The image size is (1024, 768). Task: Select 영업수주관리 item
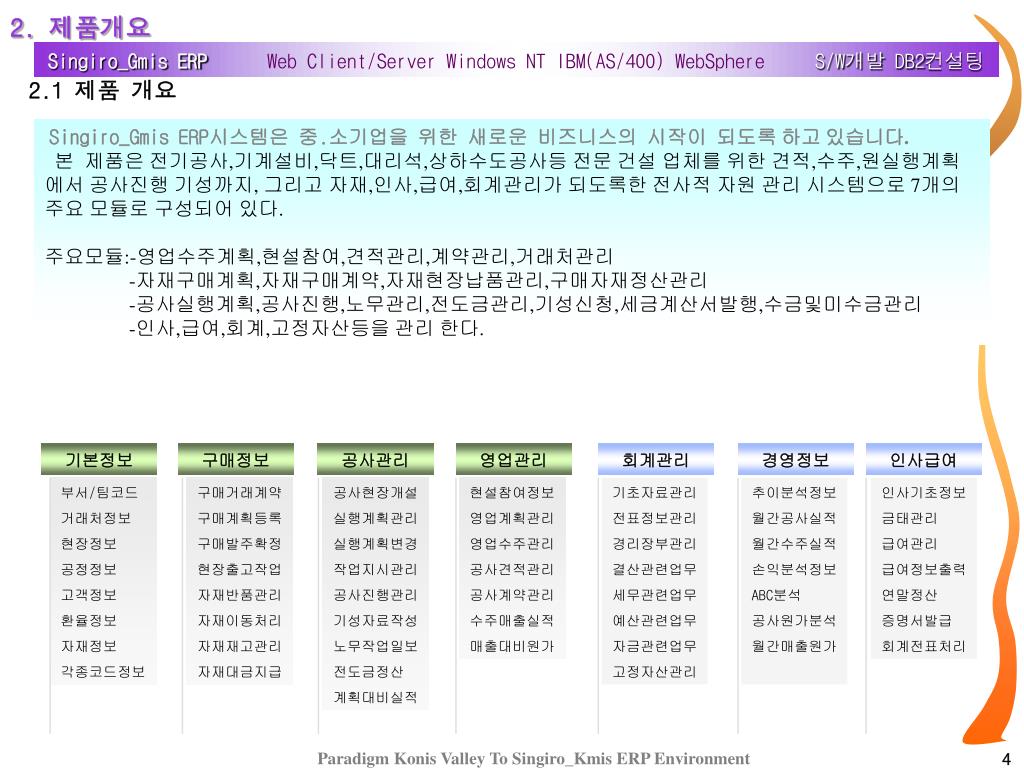[x=512, y=543]
